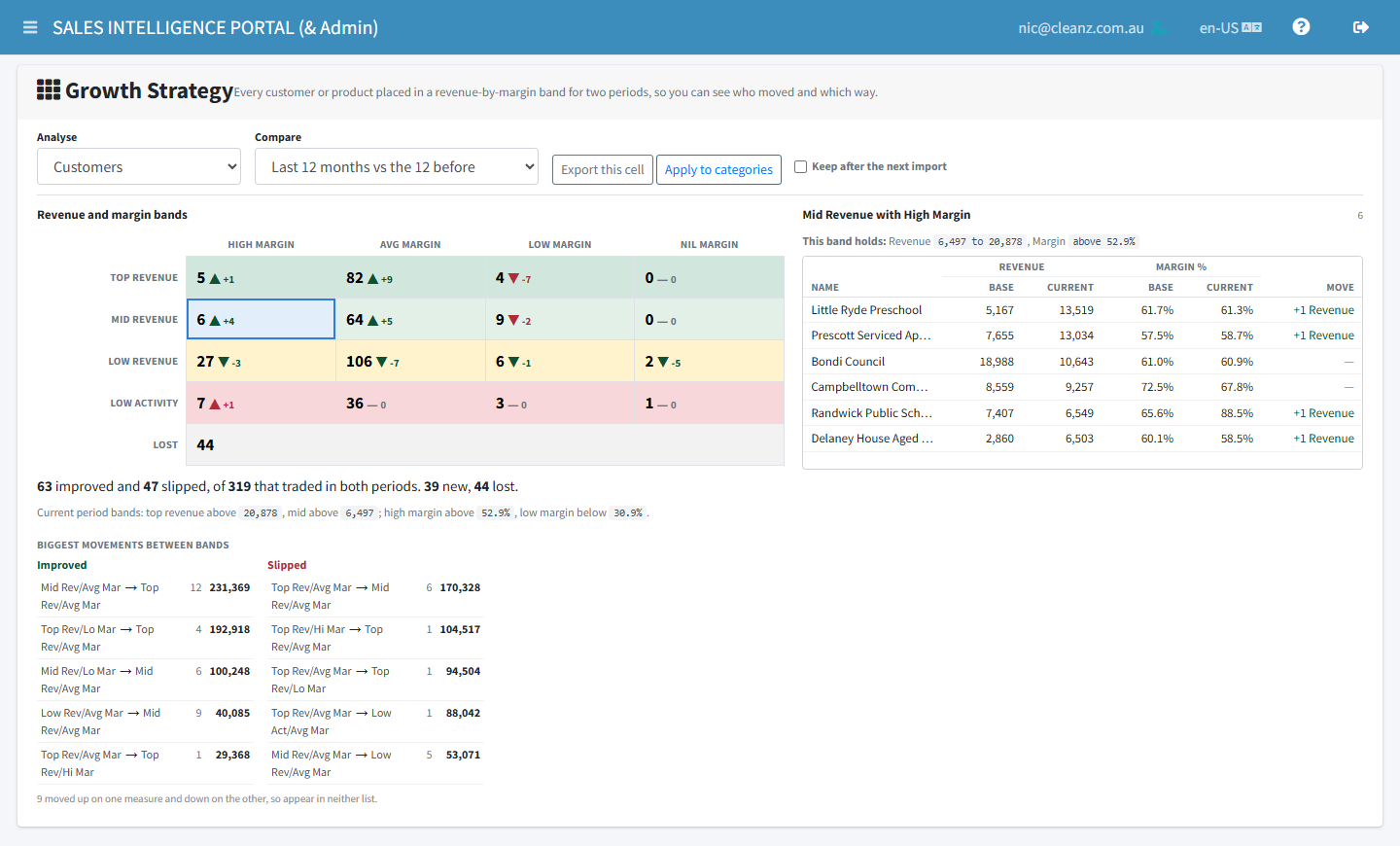Click the Delaney House Aged … customer row
This screenshot has width=1400, height=846.
pyautogui.click(x=1082, y=439)
